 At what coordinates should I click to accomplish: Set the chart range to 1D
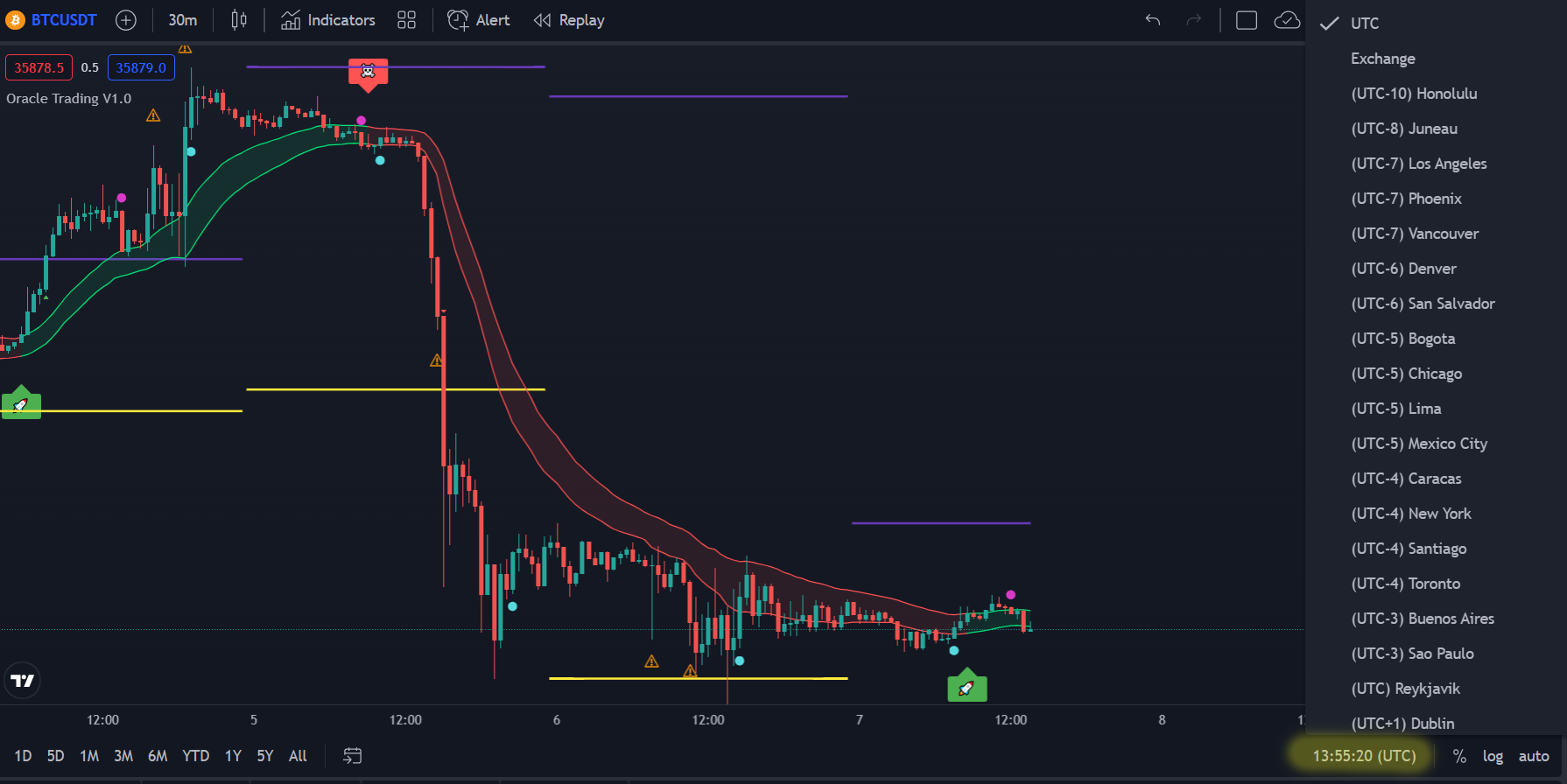[23, 756]
